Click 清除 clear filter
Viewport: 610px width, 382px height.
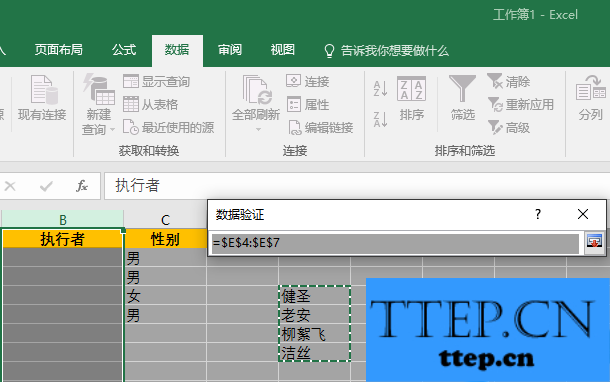click(x=508, y=81)
